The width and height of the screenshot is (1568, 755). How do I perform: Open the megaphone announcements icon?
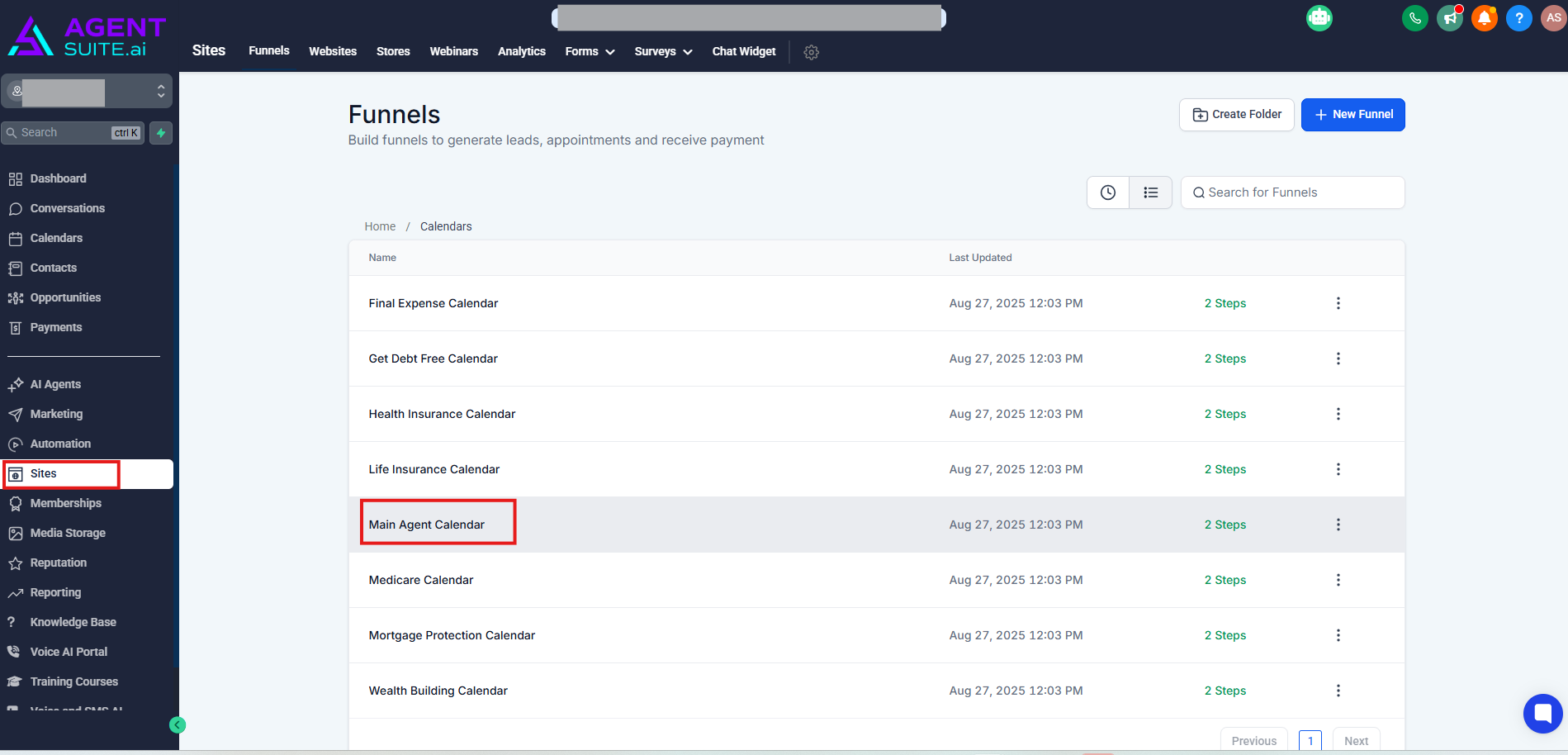[1450, 17]
